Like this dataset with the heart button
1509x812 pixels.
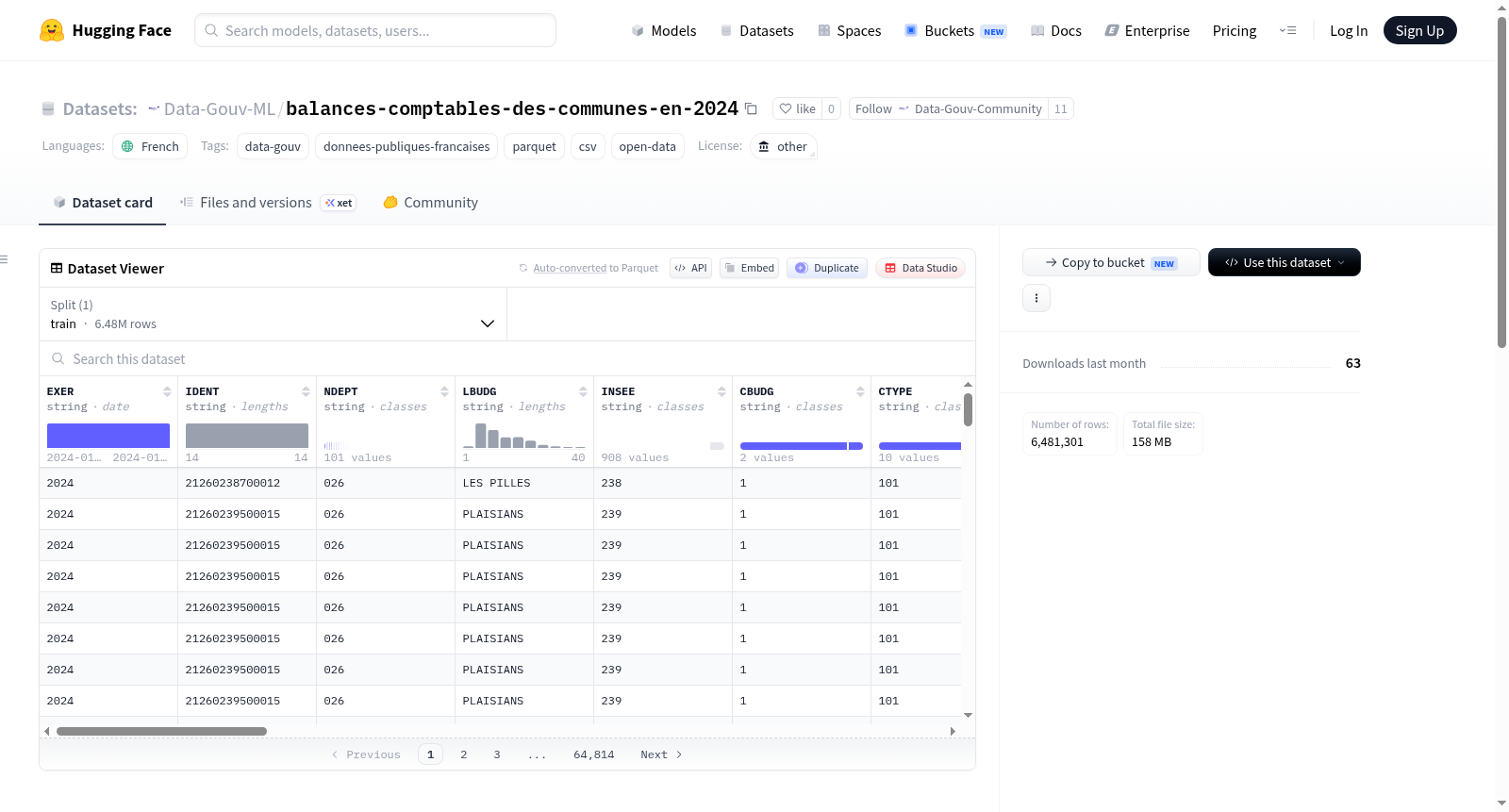(x=797, y=108)
